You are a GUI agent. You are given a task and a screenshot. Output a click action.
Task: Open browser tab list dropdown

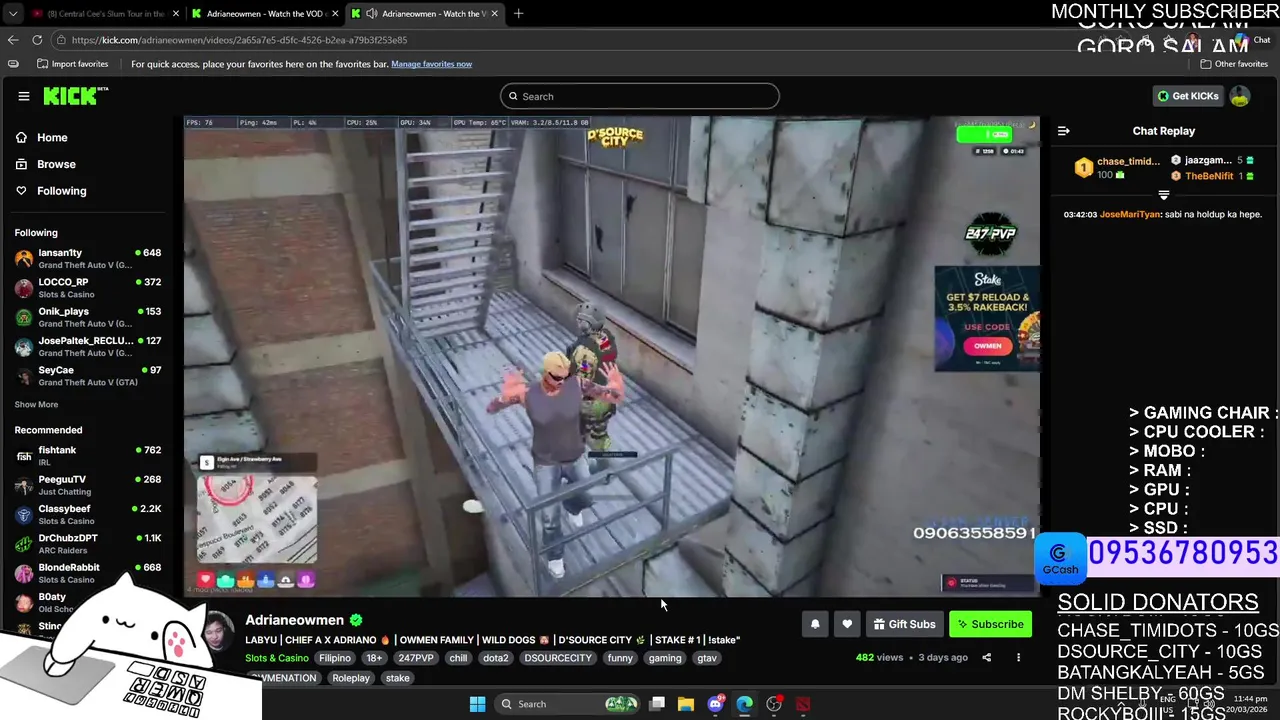click(12, 13)
